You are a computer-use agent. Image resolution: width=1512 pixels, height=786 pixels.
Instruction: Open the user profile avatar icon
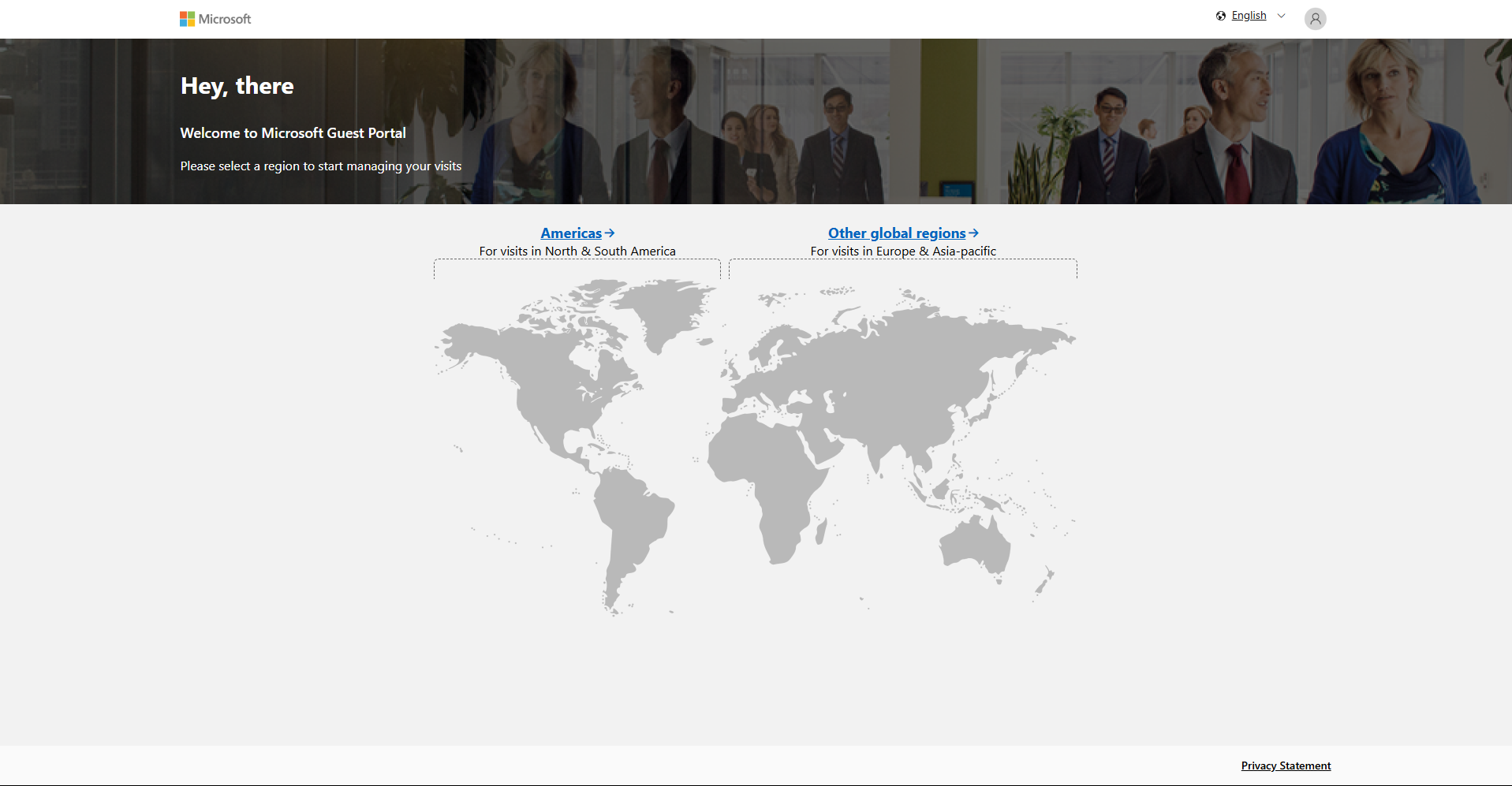1315,19
